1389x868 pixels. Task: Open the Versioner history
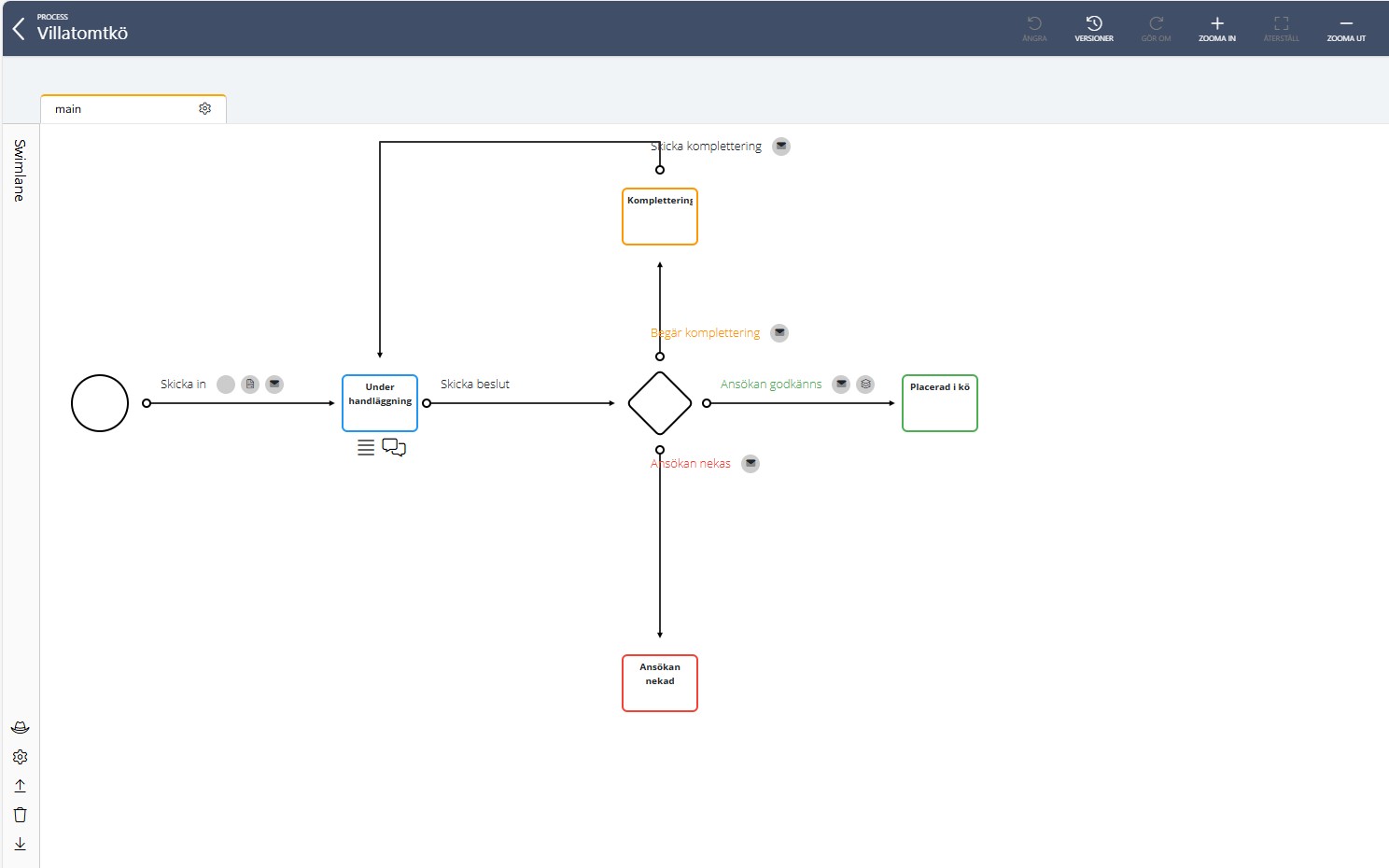point(1094,28)
